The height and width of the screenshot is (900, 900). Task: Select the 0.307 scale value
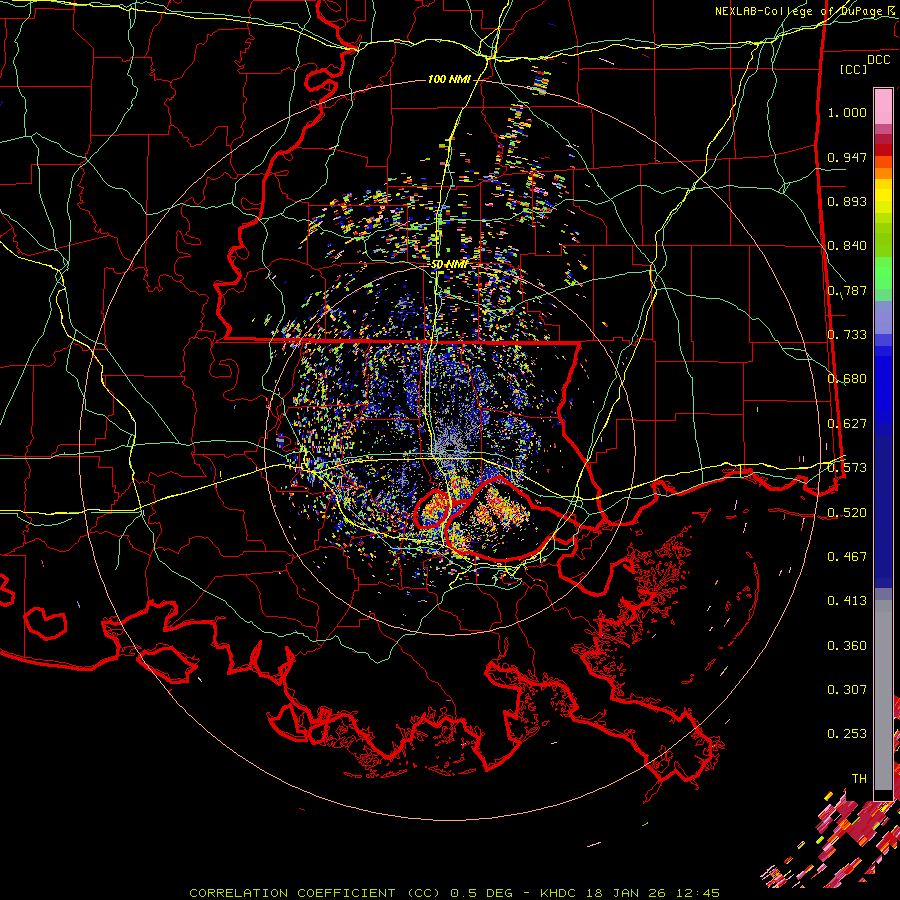(x=847, y=690)
